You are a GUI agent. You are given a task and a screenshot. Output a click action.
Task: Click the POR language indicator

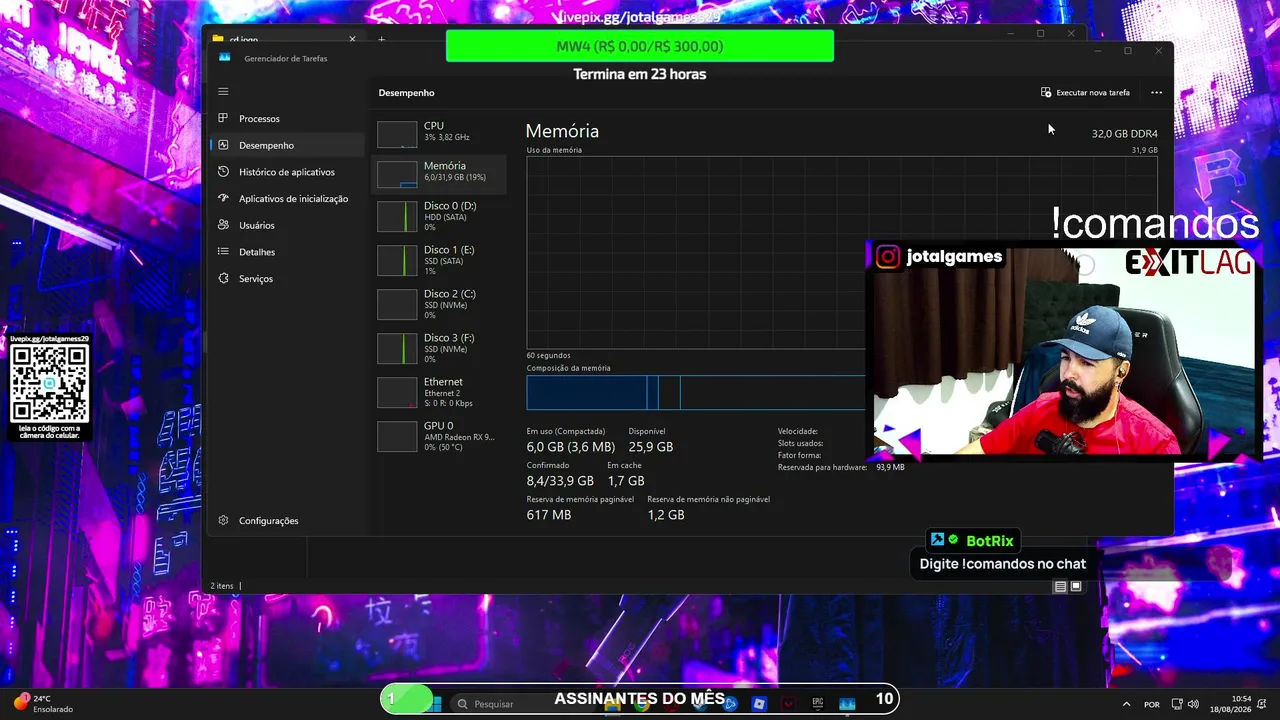tap(1152, 704)
